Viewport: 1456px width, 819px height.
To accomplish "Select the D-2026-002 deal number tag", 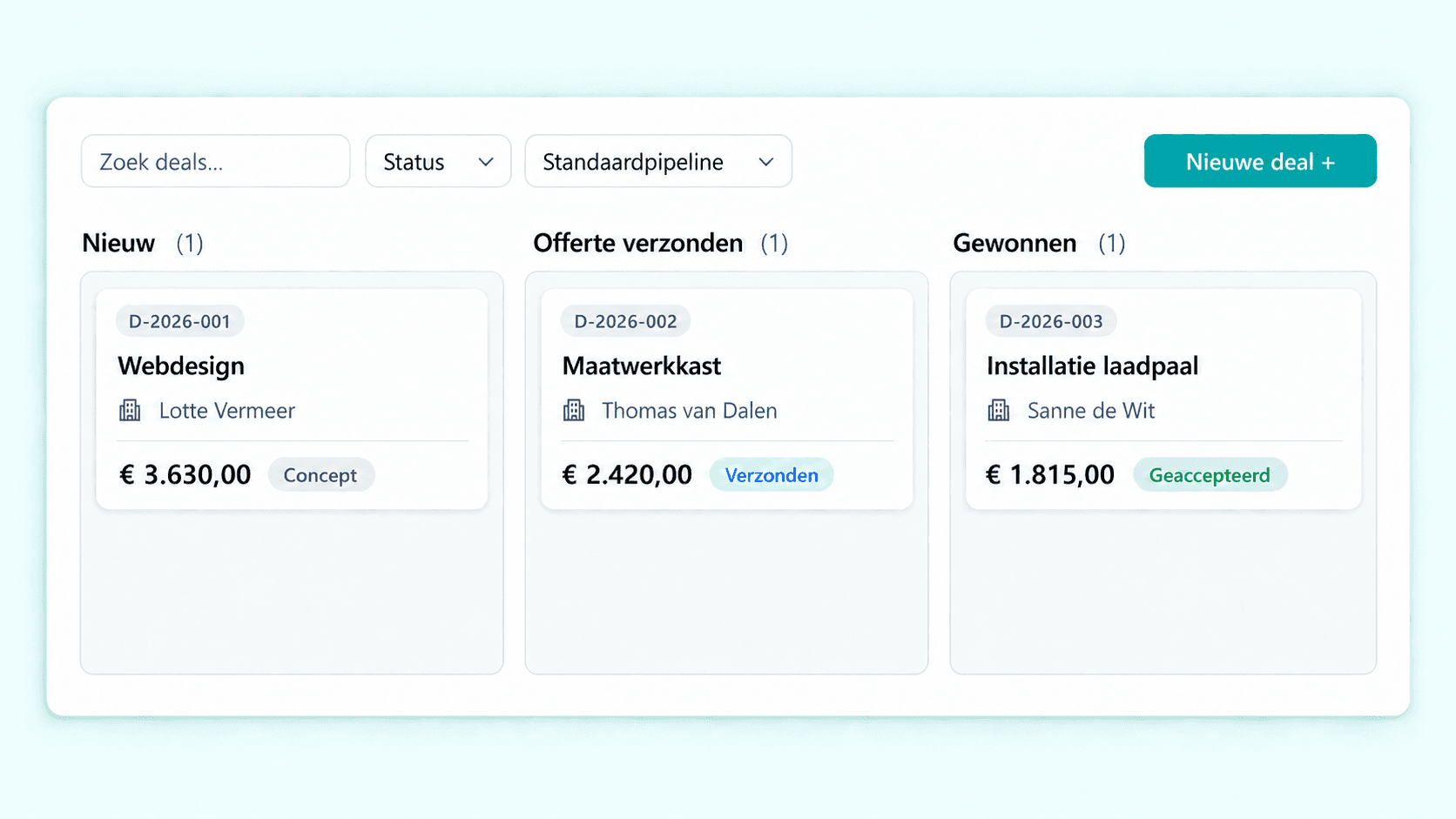I will 625,321.
